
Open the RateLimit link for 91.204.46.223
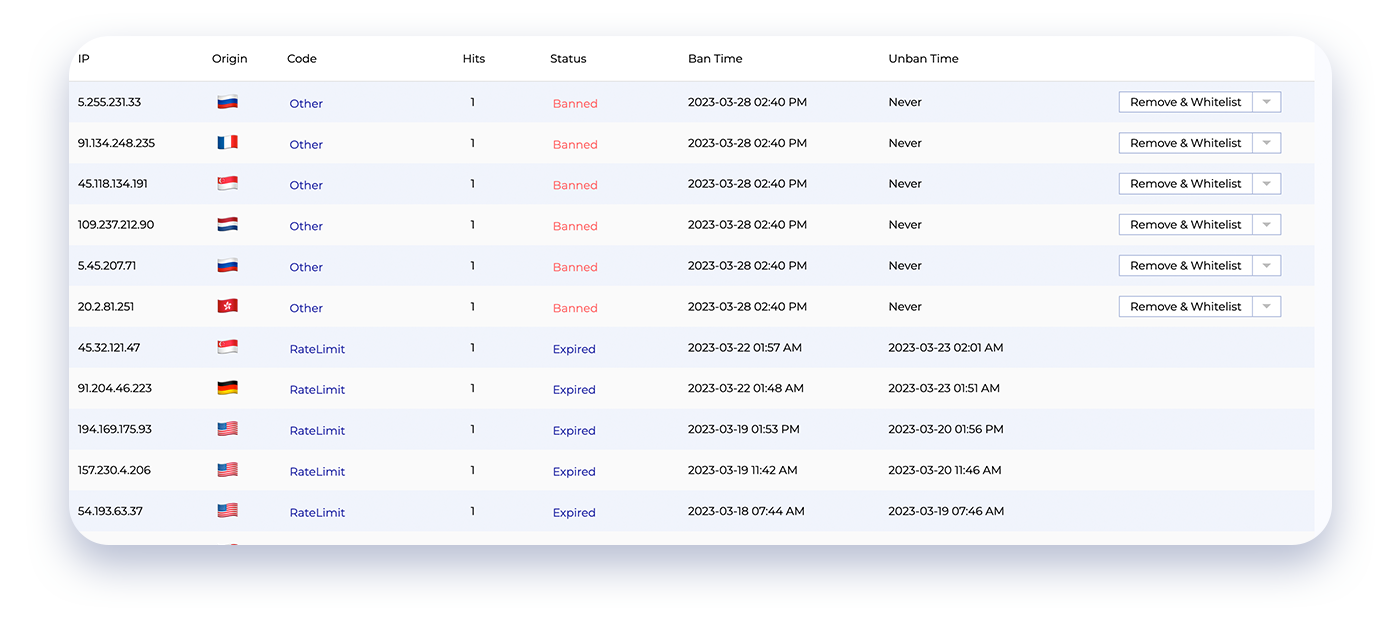click(x=317, y=389)
